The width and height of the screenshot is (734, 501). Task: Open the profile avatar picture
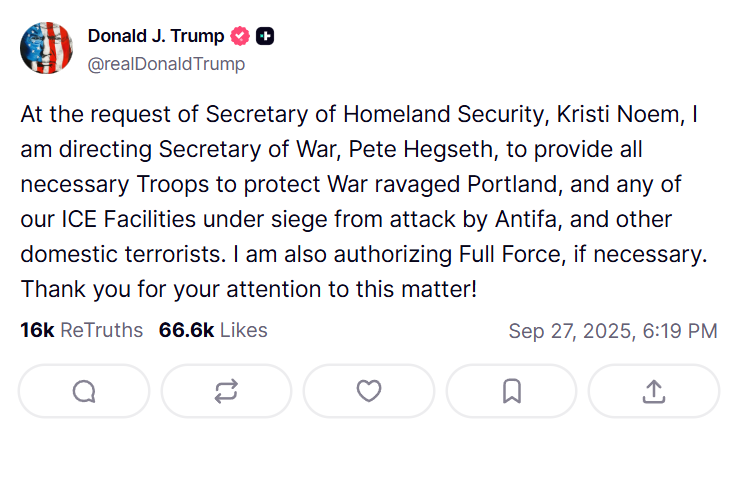pyautogui.click(x=47, y=49)
